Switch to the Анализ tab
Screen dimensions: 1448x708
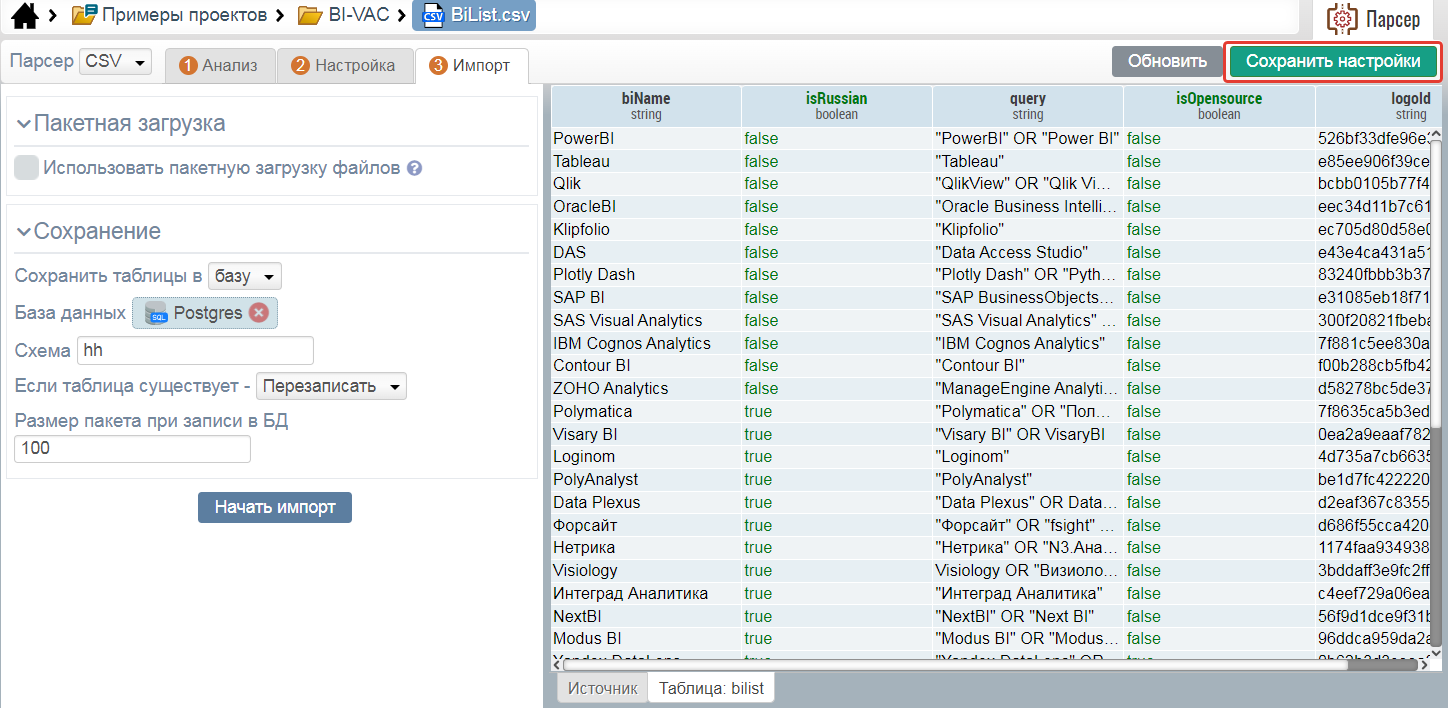click(x=218, y=65)
